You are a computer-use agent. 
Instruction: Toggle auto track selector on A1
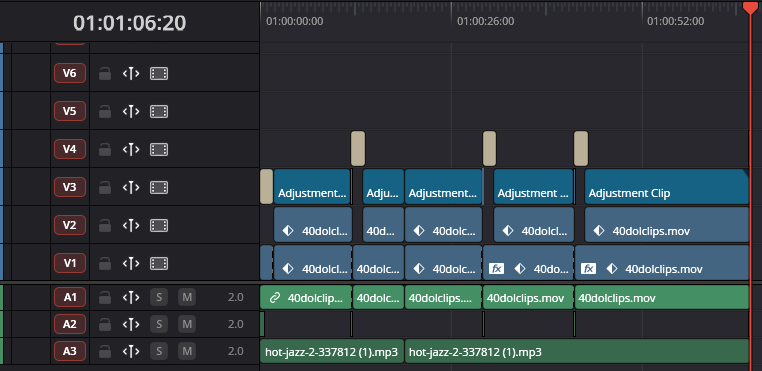click(x=131, y=297)
